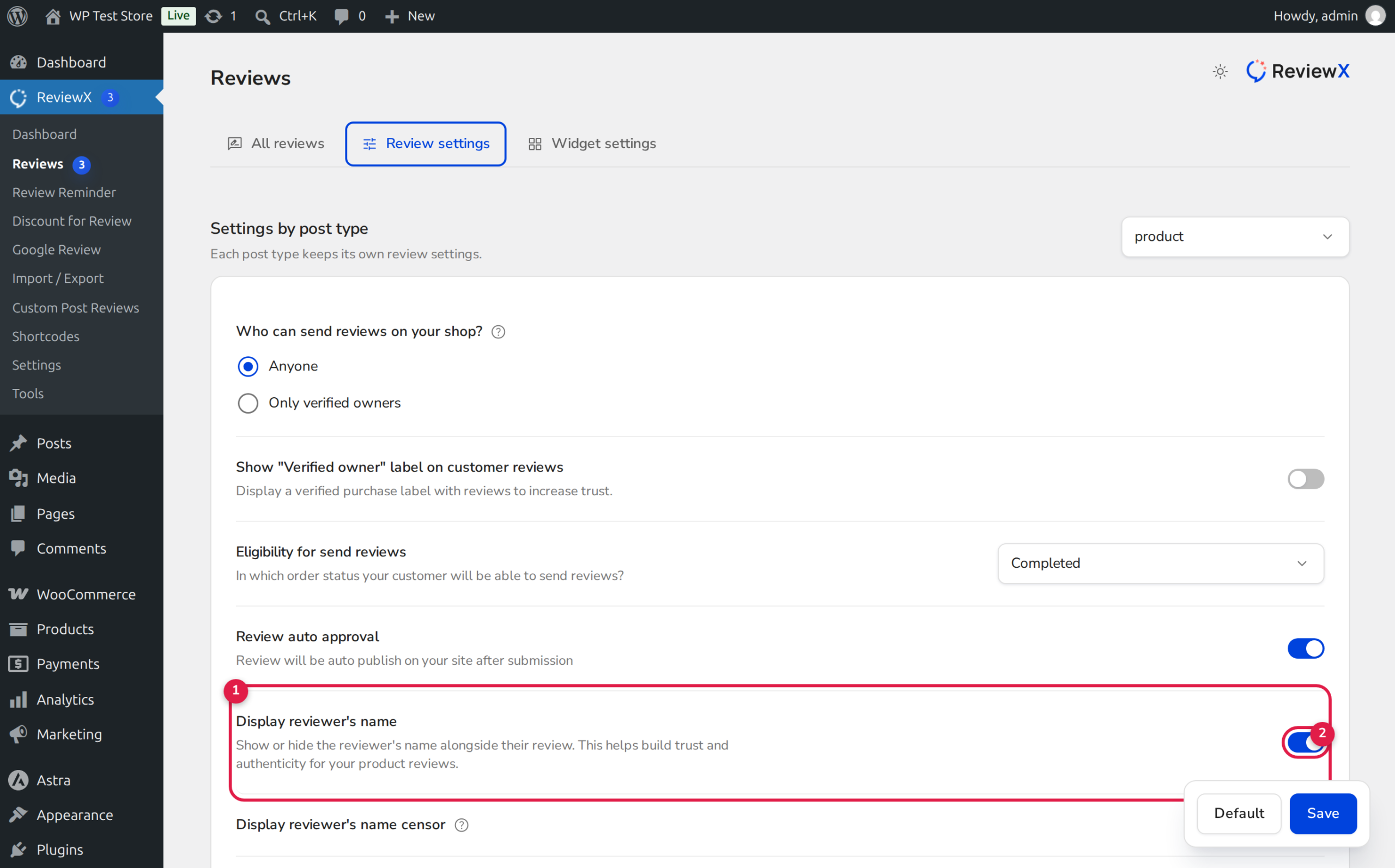
Task: Open search with the magnifier icon
Action: point(263,17)
